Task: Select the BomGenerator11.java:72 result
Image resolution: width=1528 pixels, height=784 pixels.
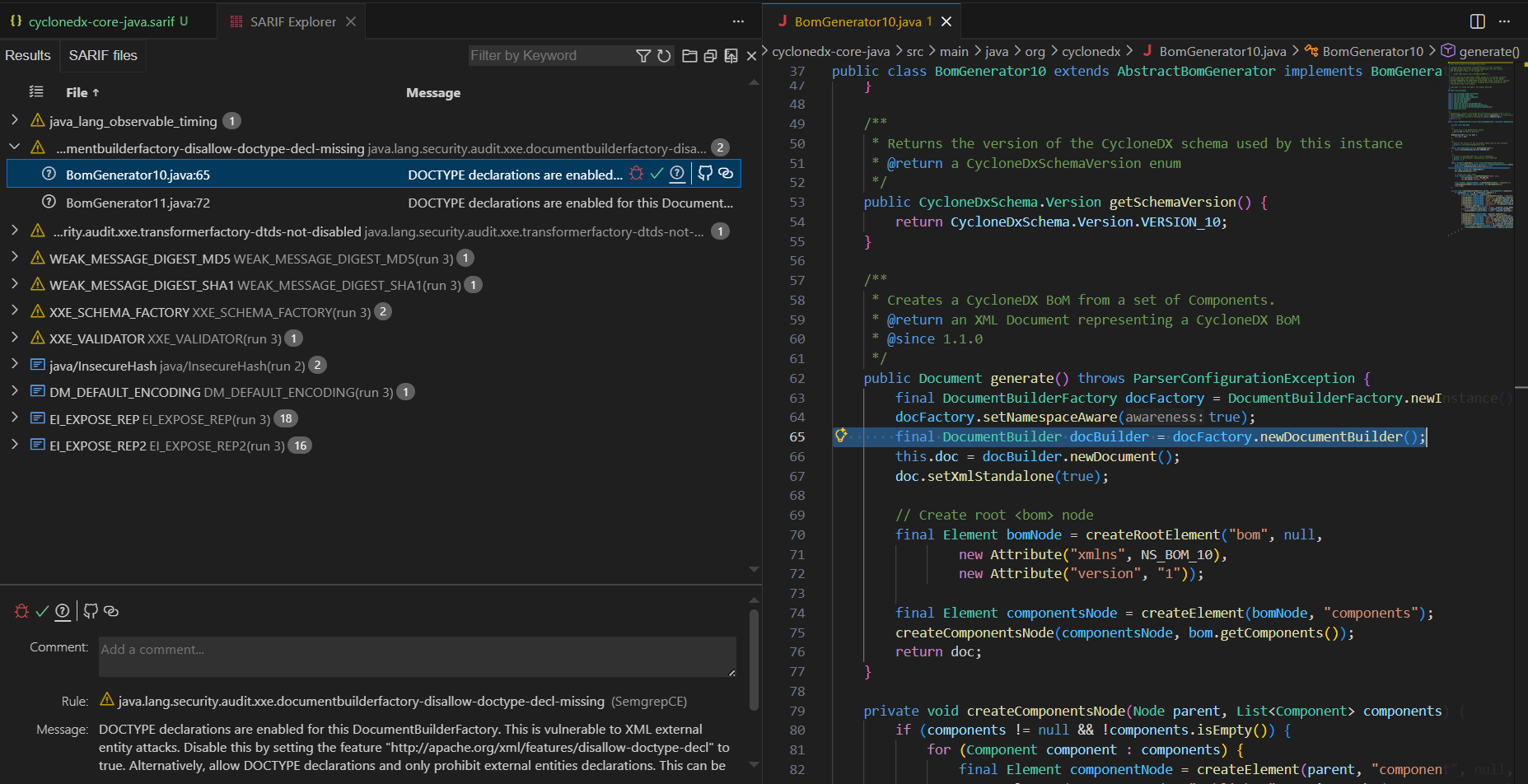Action: point(138,203)
